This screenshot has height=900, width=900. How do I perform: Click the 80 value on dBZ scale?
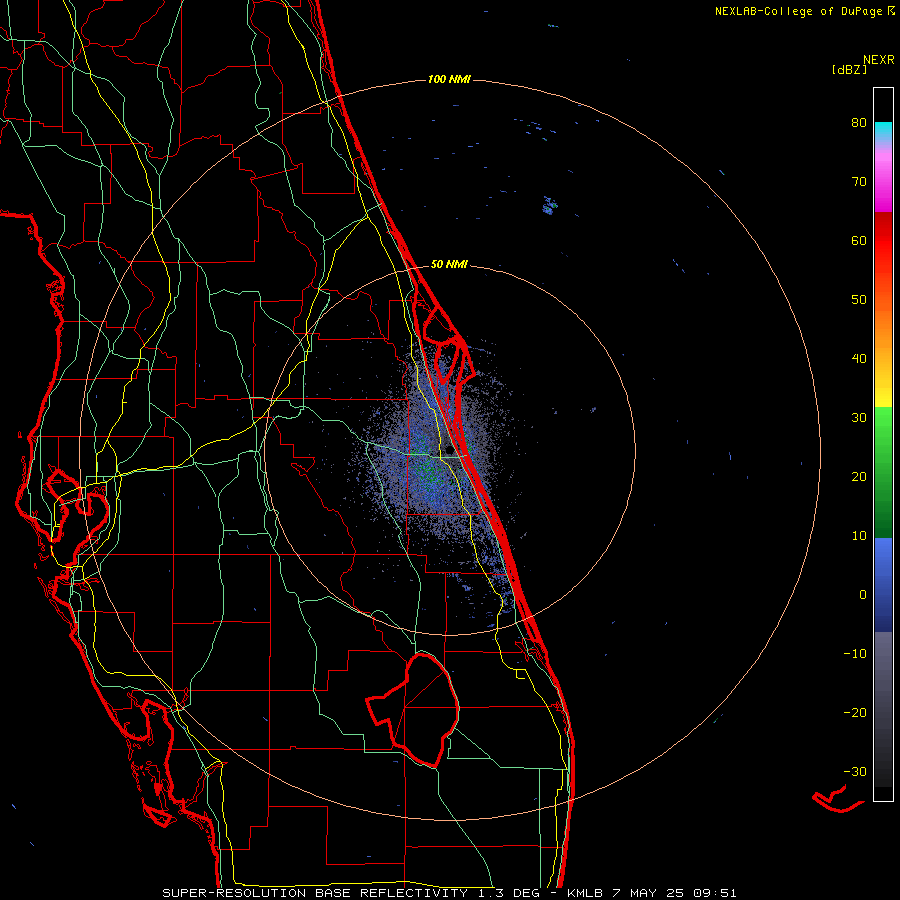point(859,123)
